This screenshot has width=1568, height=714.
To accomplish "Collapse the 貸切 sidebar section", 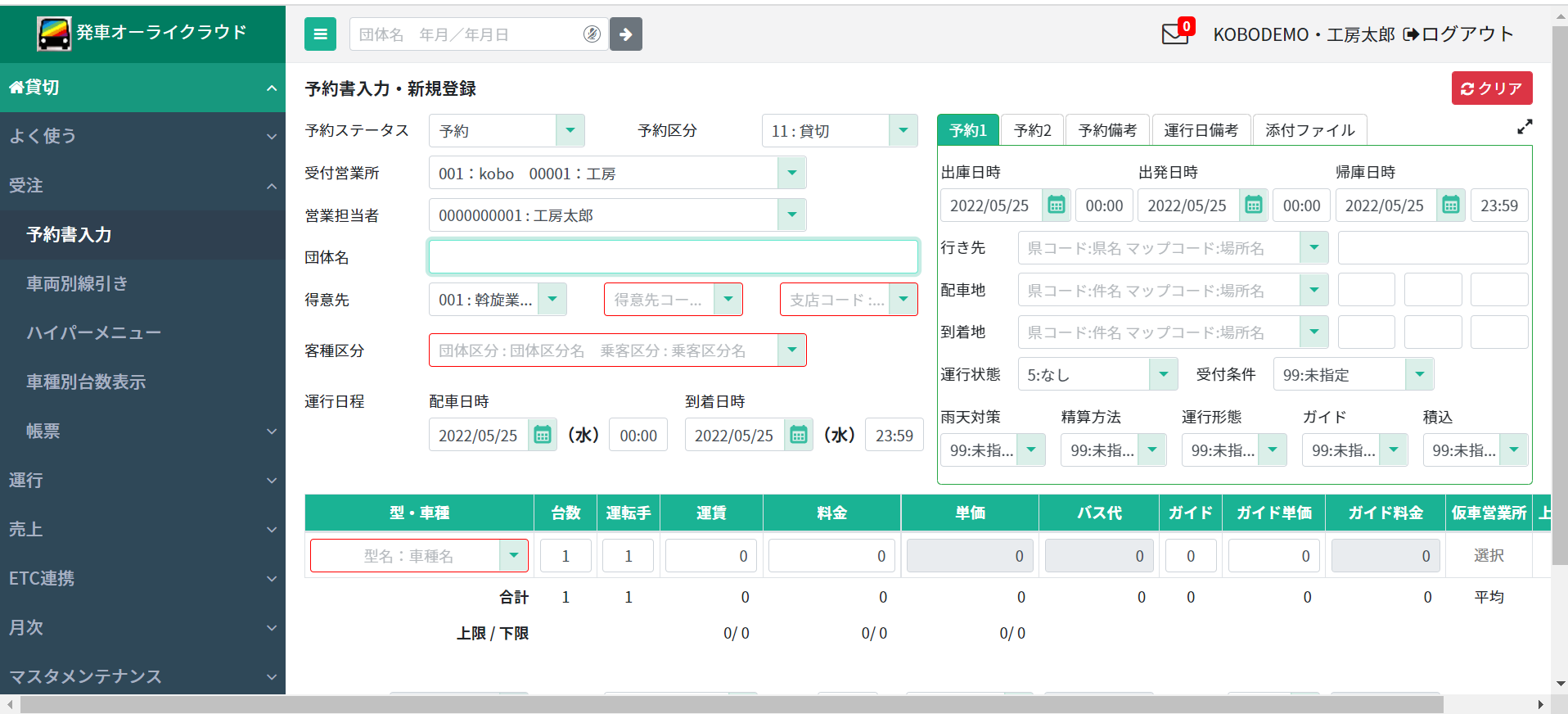I will pyautogui.click(x=142, y=88).
